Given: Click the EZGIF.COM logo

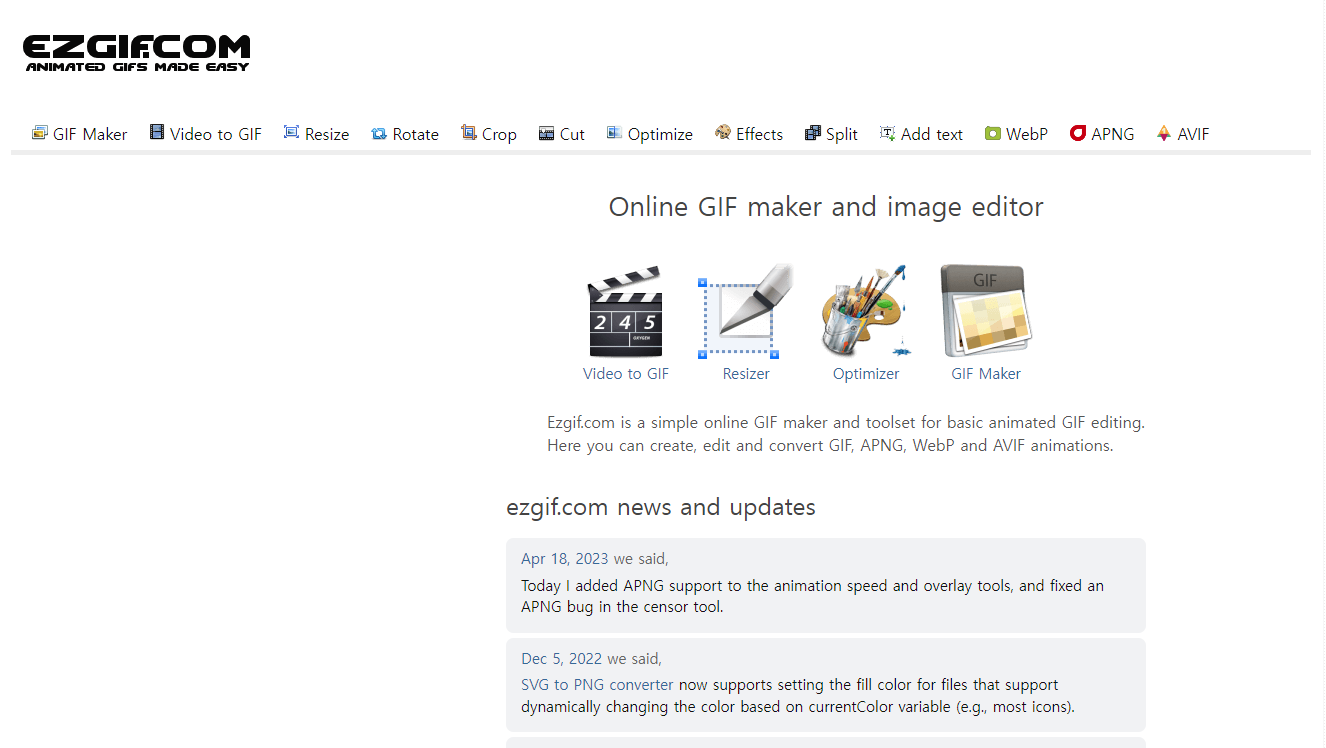Looking at the screenshot, I should click(x=136, y=53).
